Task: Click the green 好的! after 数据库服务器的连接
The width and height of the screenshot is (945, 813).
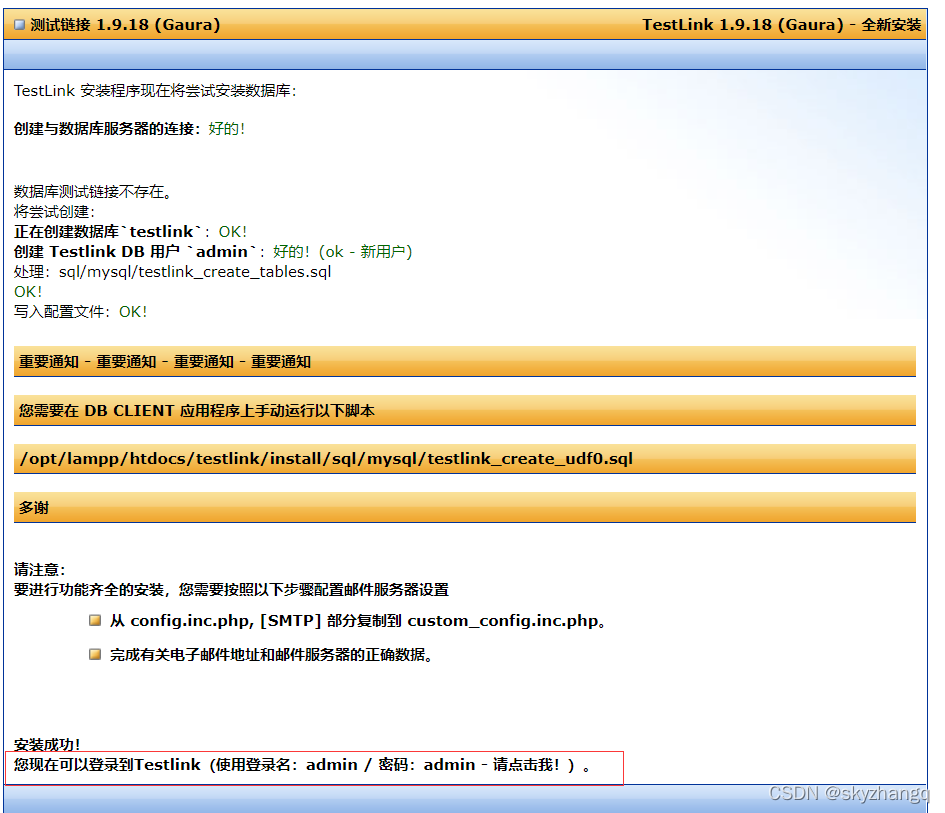Action: (227, 128)
